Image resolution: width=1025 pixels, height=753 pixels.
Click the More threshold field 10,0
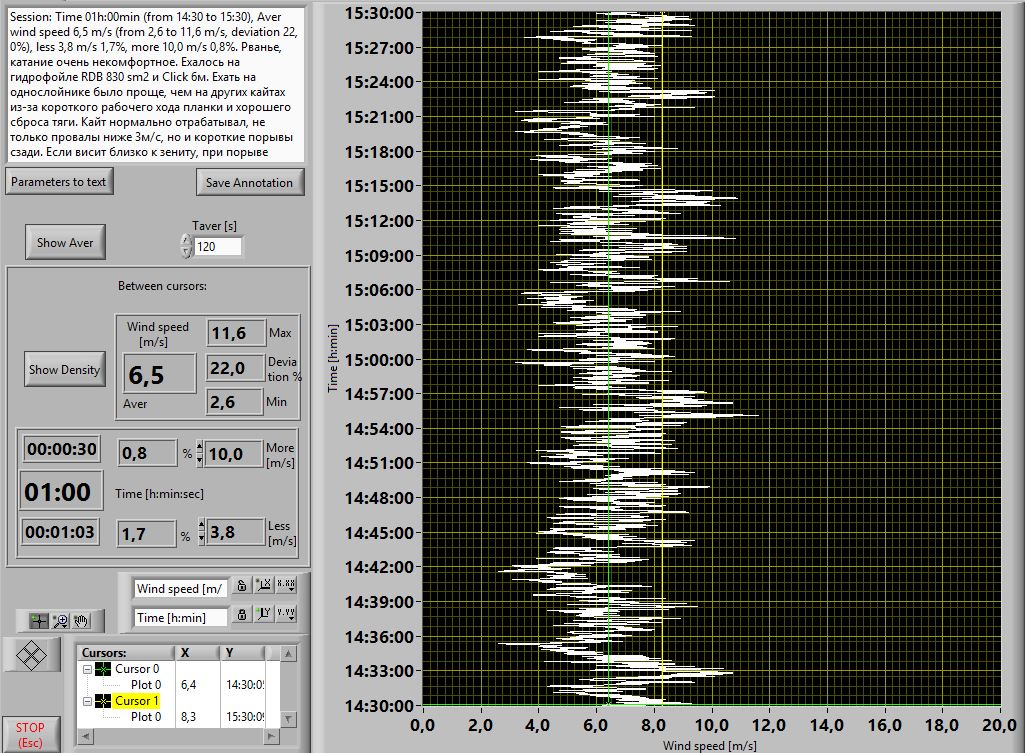click(x=234, y=453)
